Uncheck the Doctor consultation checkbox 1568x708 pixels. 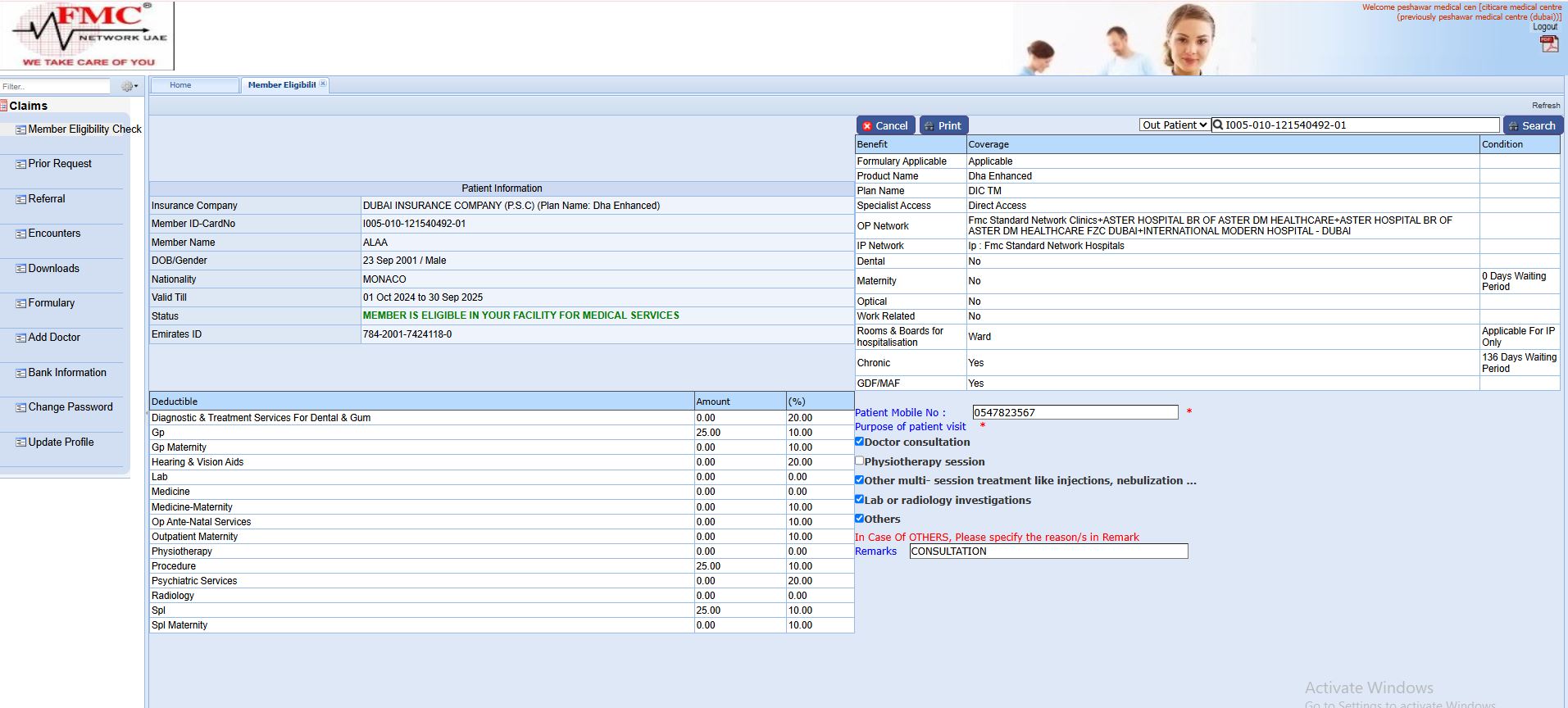click(x=859, y=442)
